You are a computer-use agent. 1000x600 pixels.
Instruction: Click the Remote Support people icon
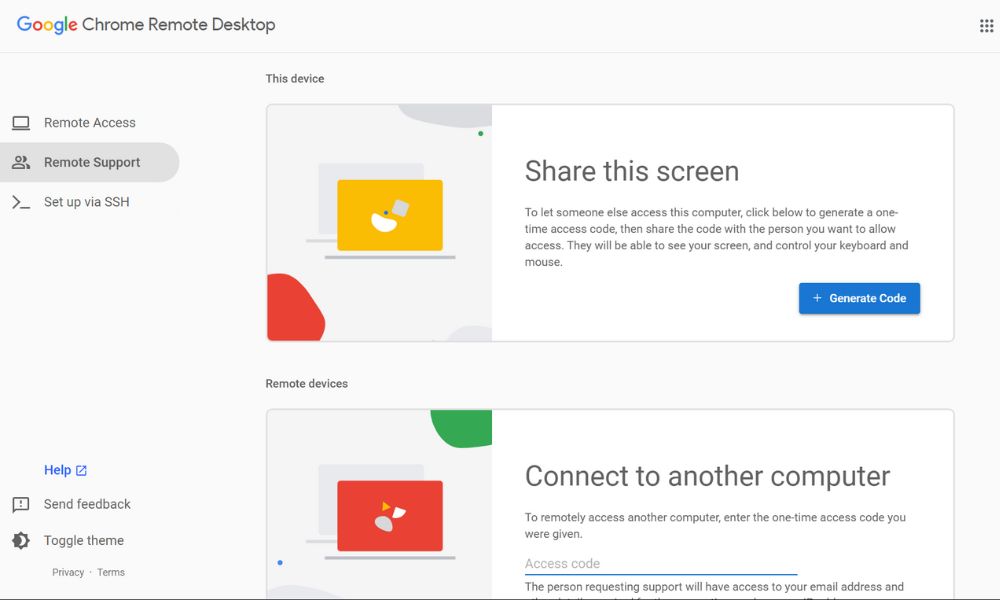(x=21, y=162)
